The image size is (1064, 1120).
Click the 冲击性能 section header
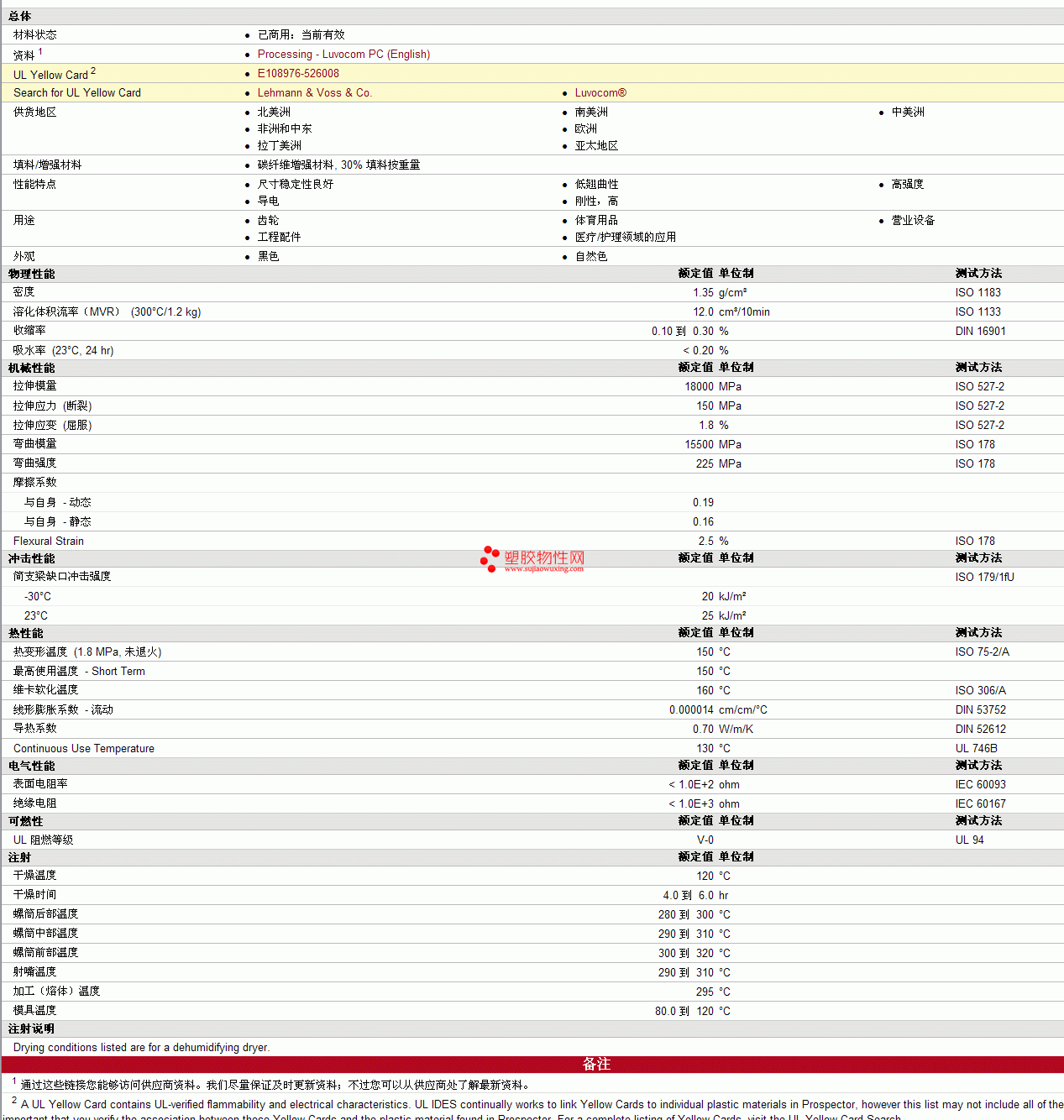[x=32, y=558]
